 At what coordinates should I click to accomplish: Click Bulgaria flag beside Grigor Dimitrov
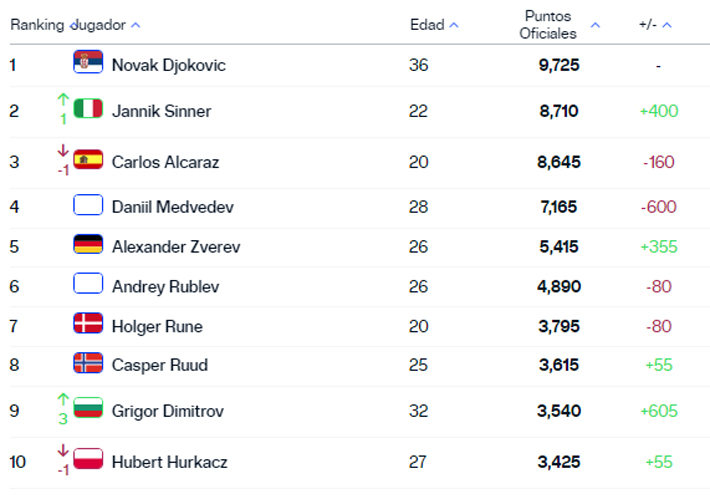pyautogui.click(x=88, y=408)
